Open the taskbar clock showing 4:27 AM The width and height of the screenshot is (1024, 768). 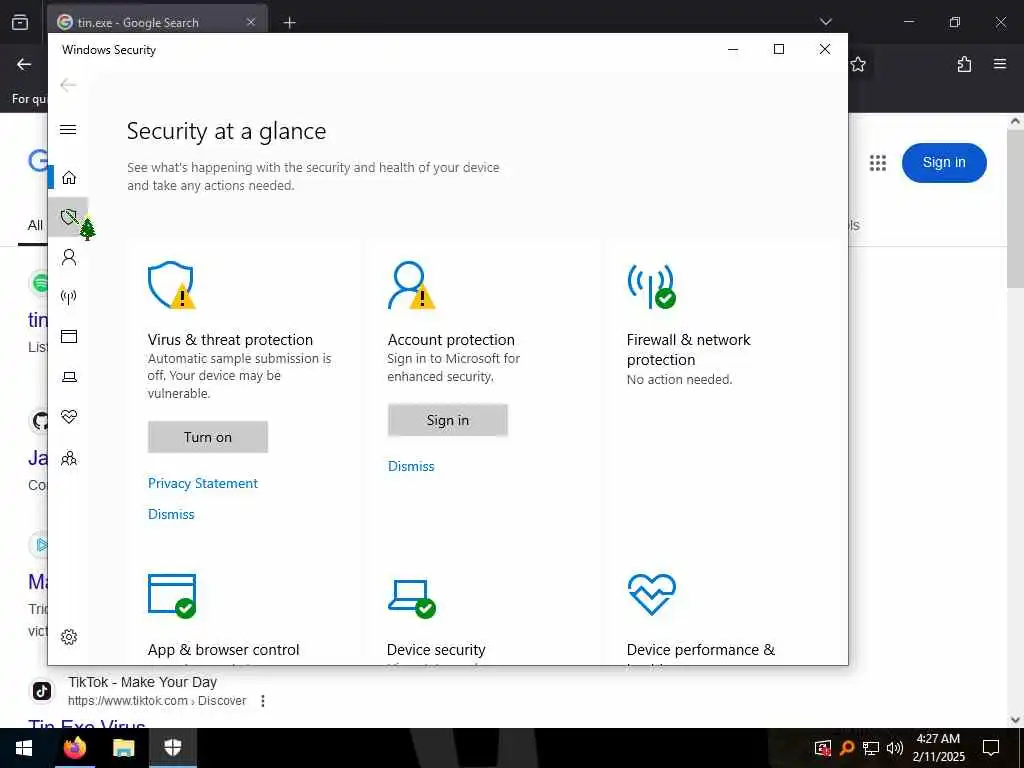tap(938, 748)
